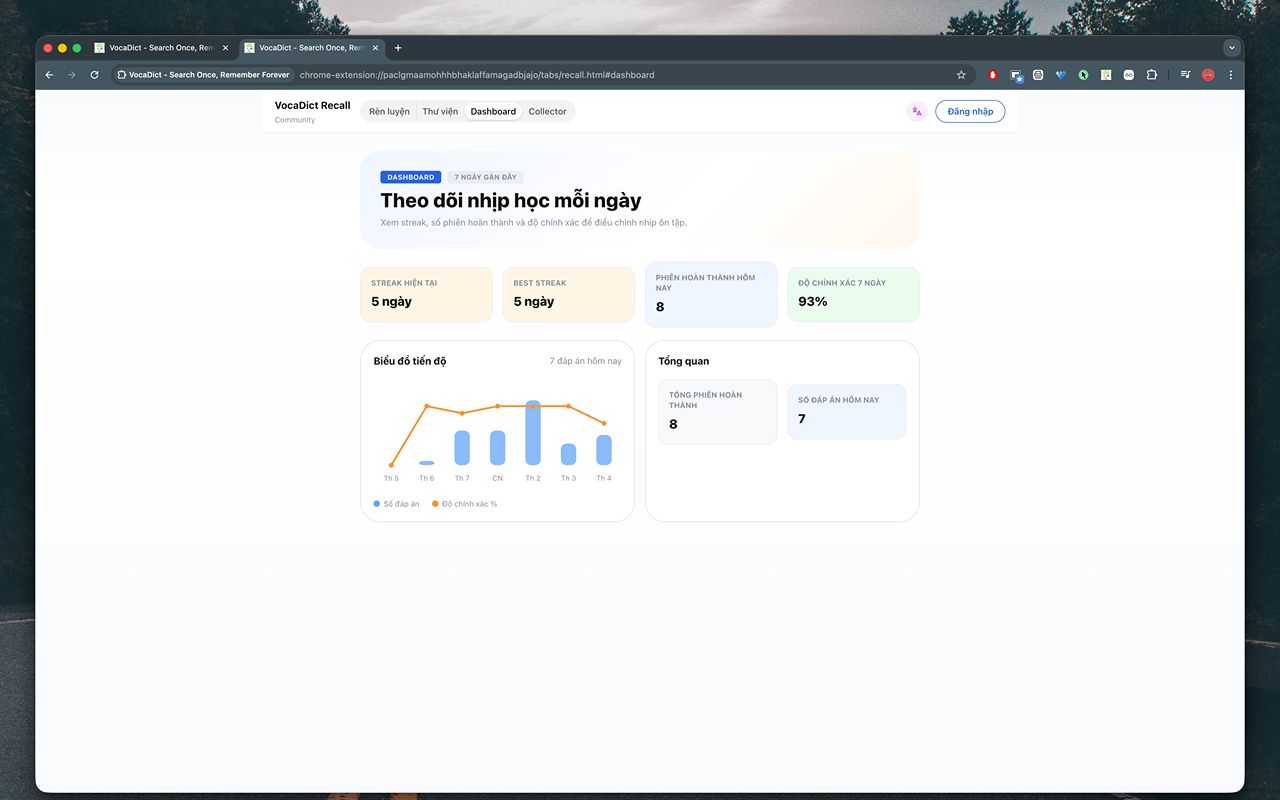This screenshot has height=800, width=1280.
Task: Click the '7 đáp án hôm nay' label
Action: 585,361
